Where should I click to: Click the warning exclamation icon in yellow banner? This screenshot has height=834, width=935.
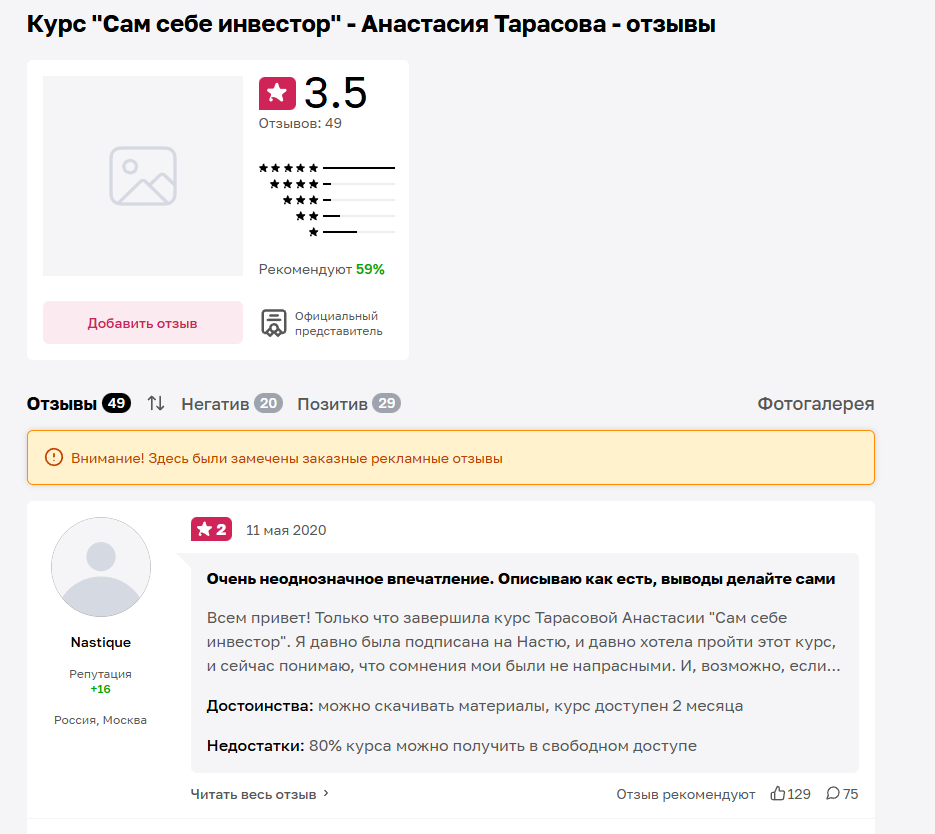[51, 457]
